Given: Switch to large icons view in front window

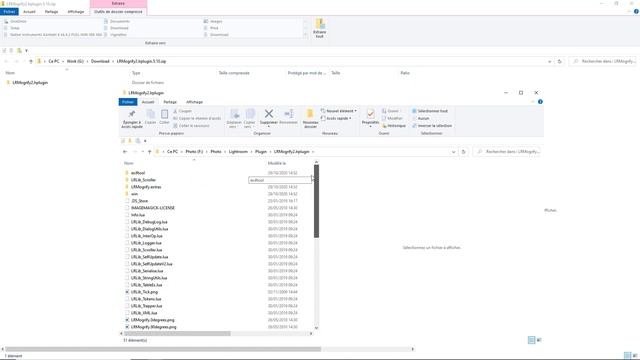Looking at the screenshot, I should pos(539,340).
